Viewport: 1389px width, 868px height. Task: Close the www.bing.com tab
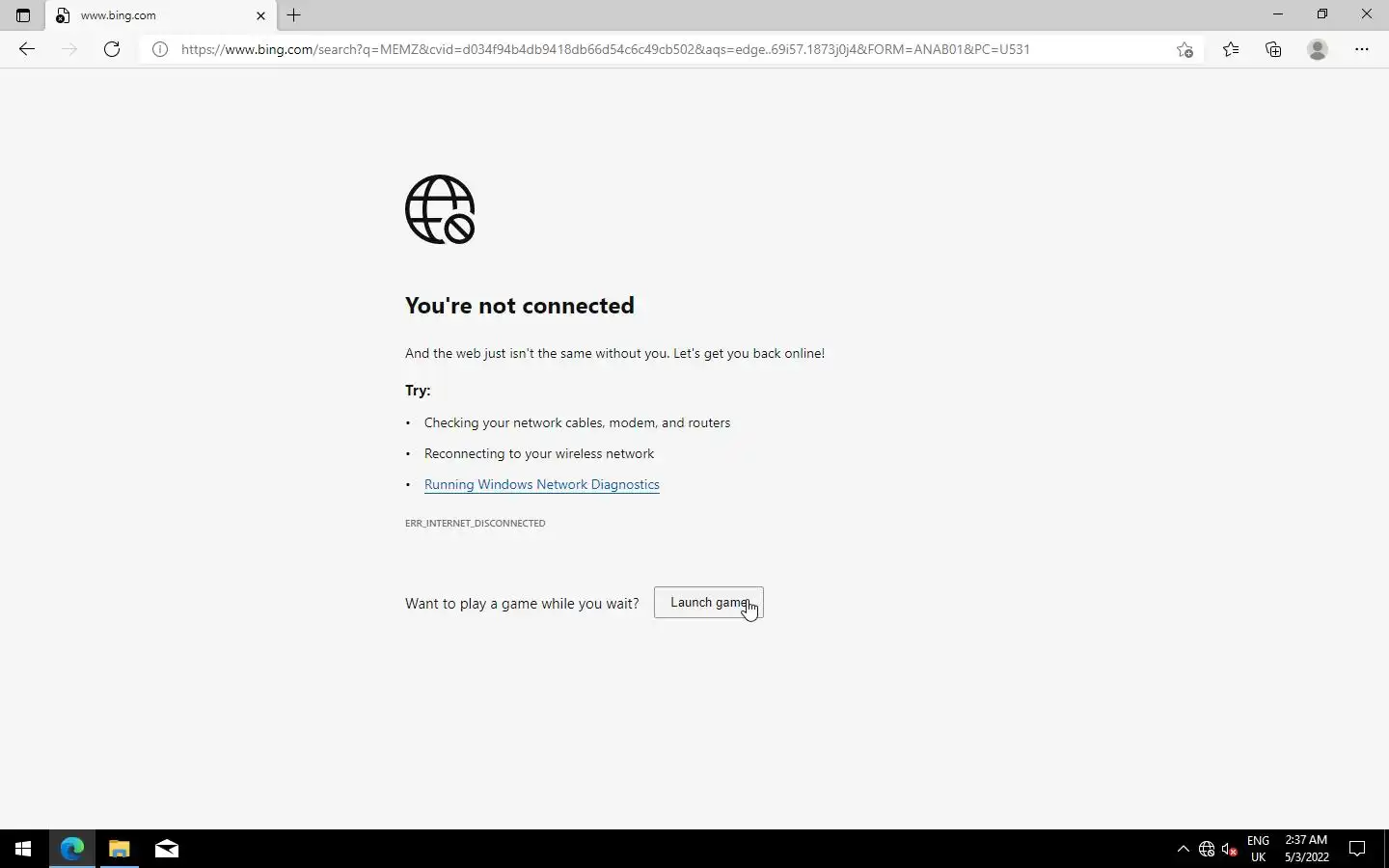click(x=260, y=15)
